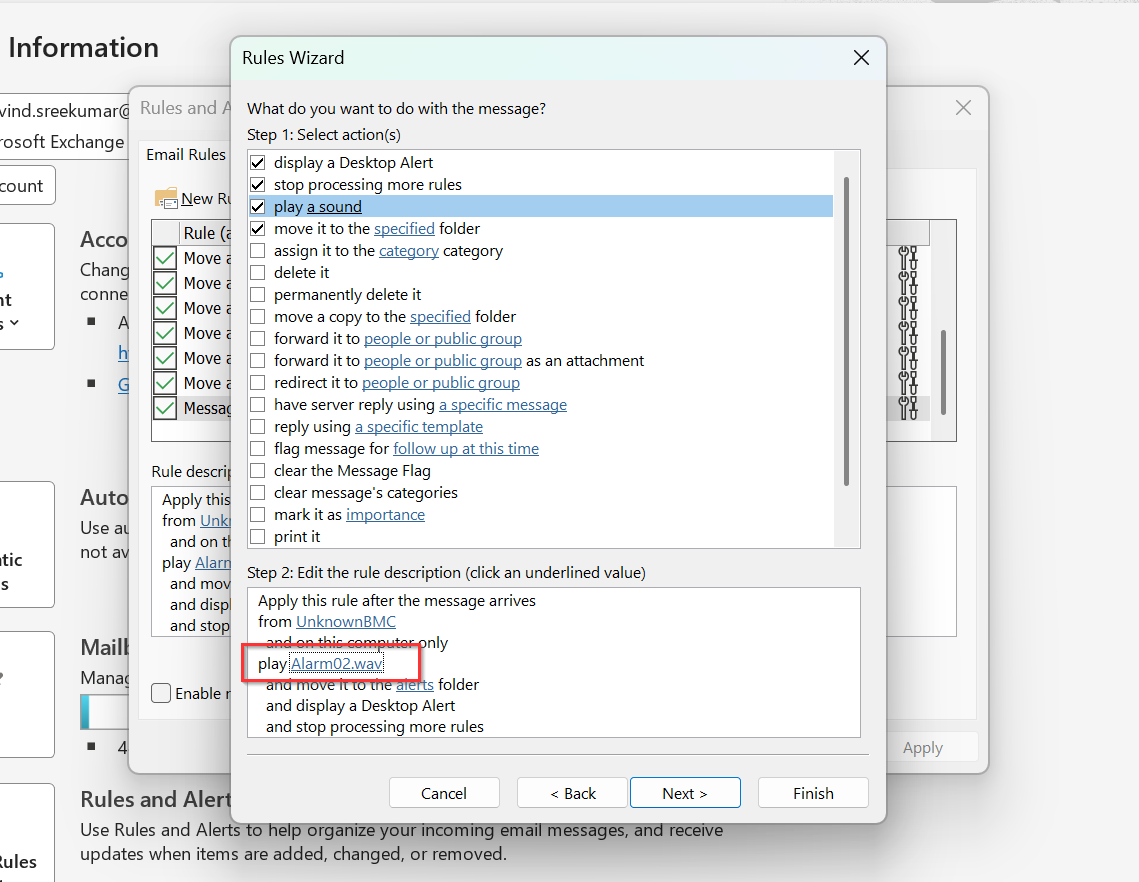Click the Finish button
This screenshot has height=882, width=1139.
pyautogui.click(x=812, y=793)
